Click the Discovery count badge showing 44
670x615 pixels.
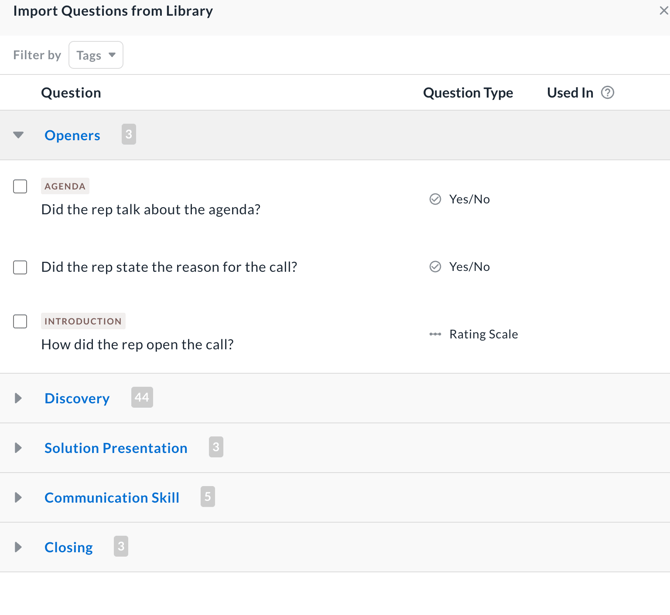click(x=142, y=398)
